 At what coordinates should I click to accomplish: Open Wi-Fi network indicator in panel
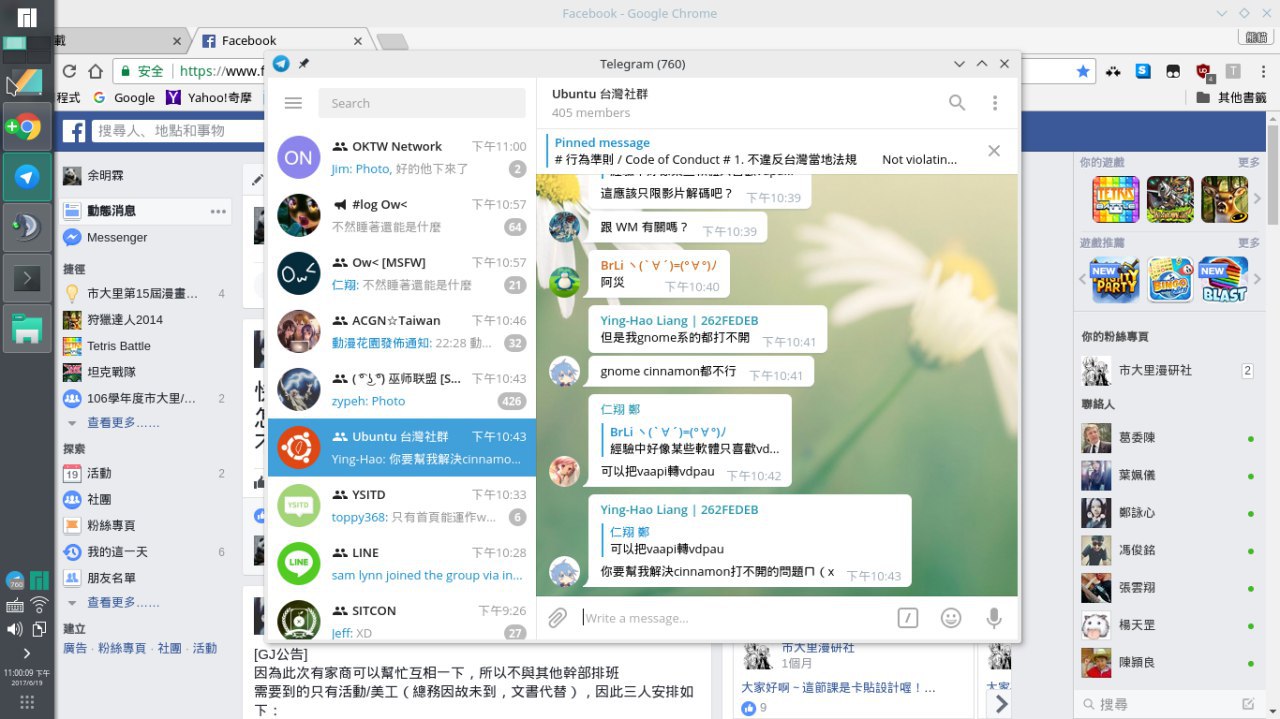pyautogui.click(x=39, y=604)
